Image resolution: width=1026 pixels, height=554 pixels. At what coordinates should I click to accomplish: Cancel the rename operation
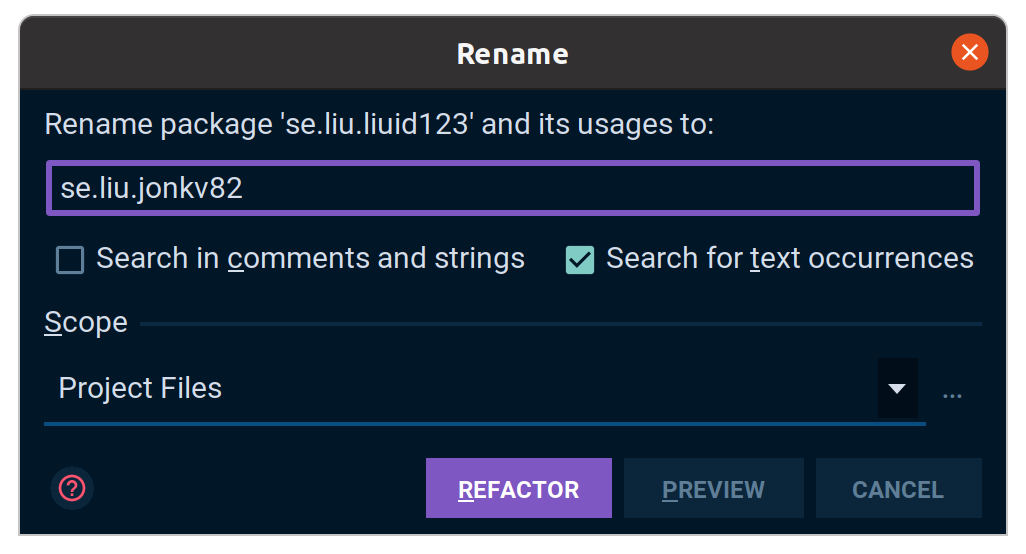click(898, 488)
